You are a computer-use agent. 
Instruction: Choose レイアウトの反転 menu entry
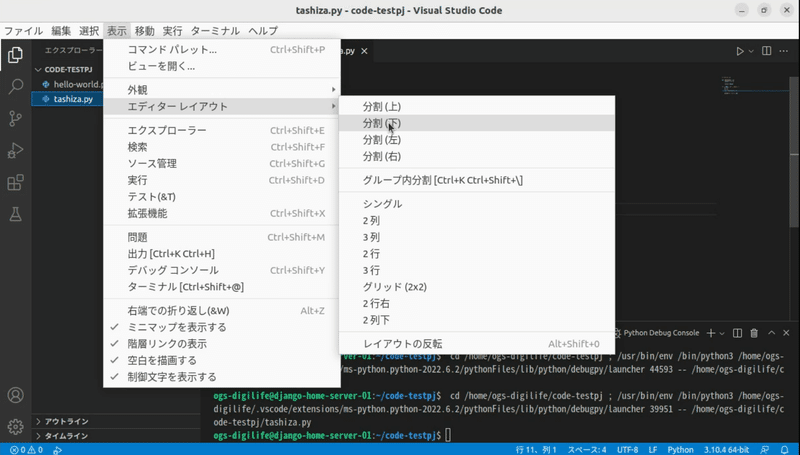(x=477, y=344)
